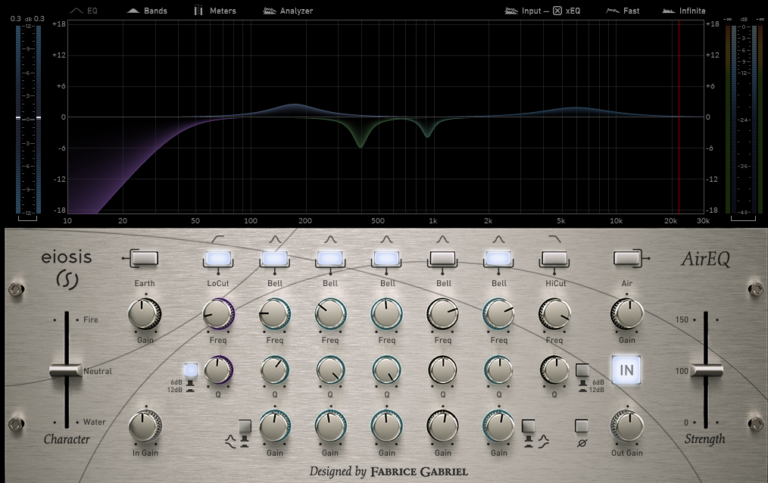This screenshot has width=768, height=483.
Task: Click the second Bell Gain knob
Action: [x=330, y=426]
